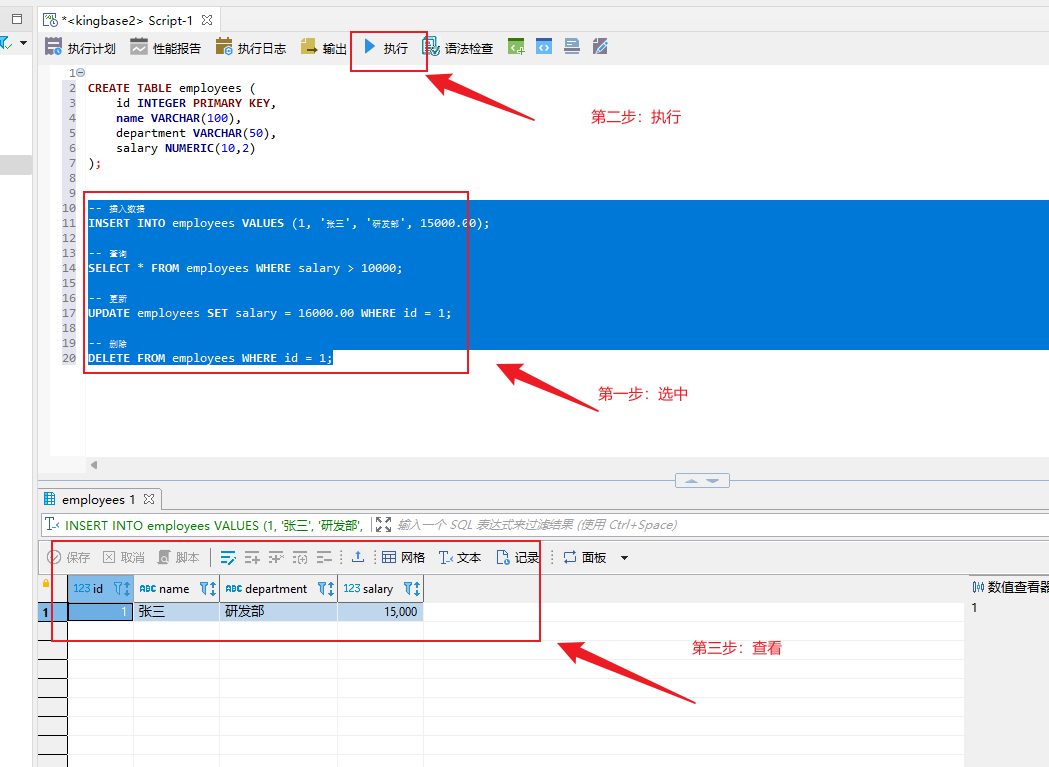
Task: Switch to 记录 record view
Action: (x=517, y=558)
